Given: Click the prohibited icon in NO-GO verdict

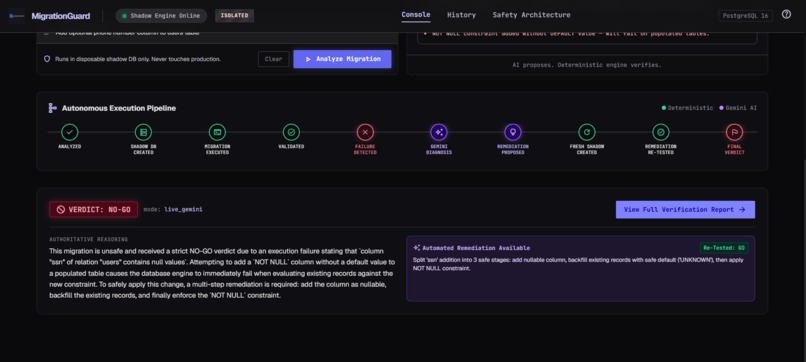Looking at the screenshot, I should (x=61, y=210).
